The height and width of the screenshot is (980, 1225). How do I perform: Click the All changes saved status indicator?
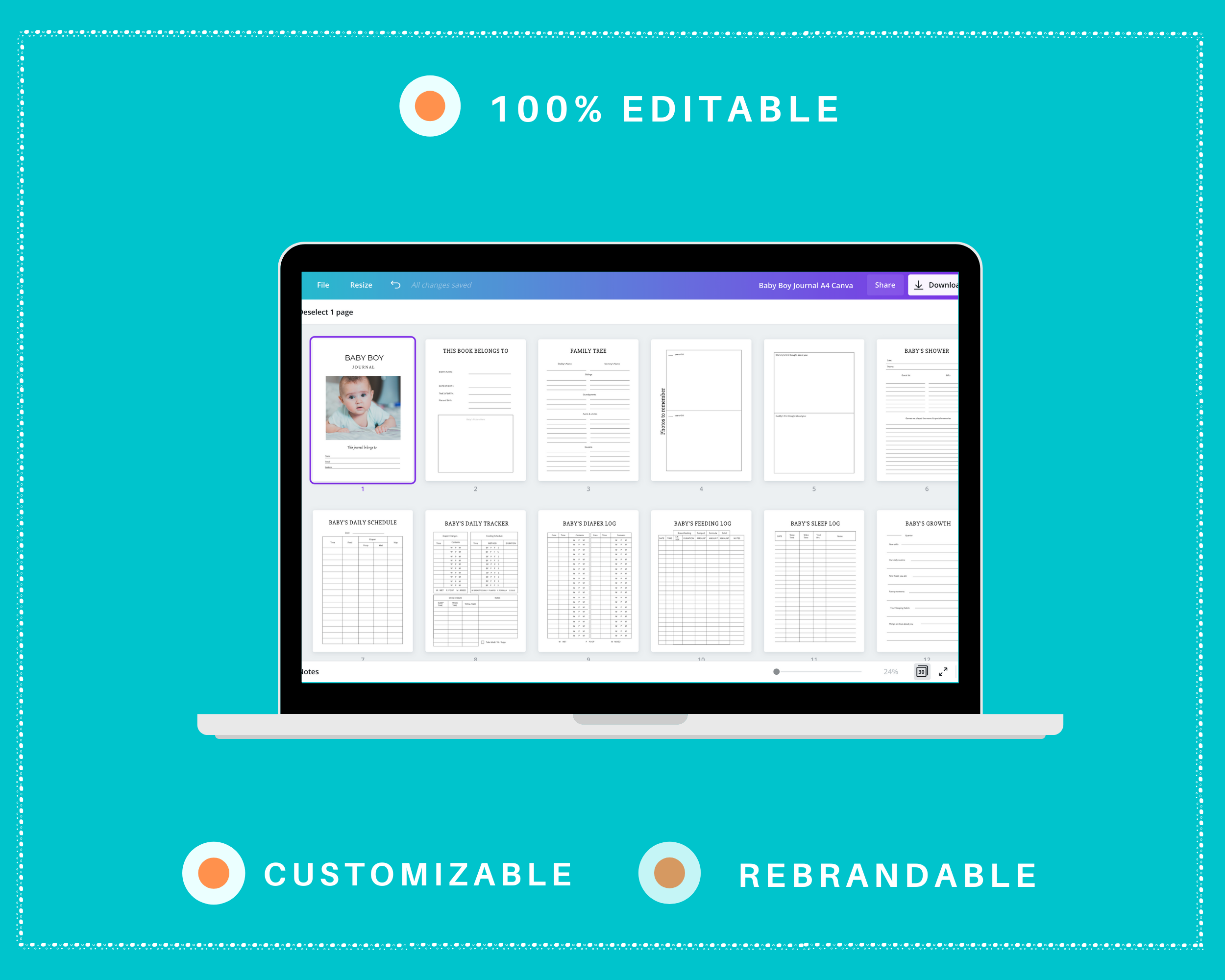(x=440, y=284)
